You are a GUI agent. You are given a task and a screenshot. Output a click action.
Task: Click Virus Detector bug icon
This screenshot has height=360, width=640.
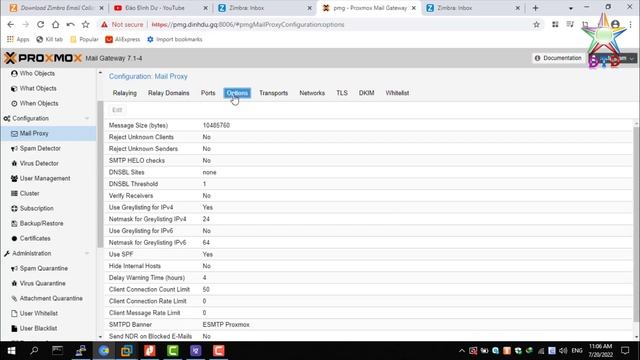tap(14, 163)
